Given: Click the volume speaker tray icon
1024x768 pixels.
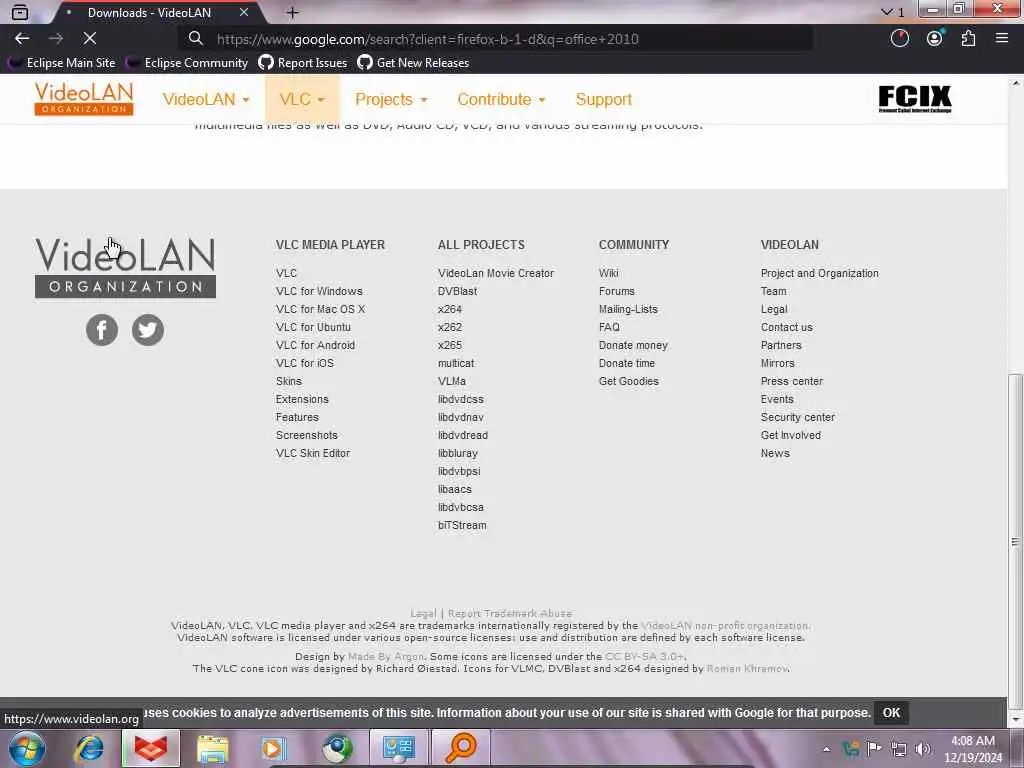Looking at the screenshot, I should 923,748.
